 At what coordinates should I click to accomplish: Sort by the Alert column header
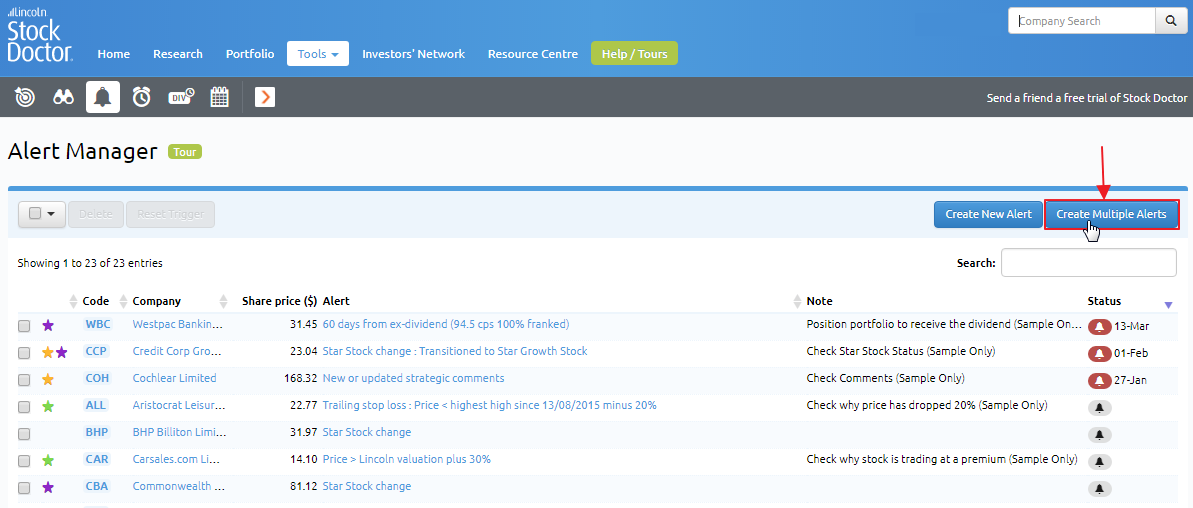click(336, 301)
